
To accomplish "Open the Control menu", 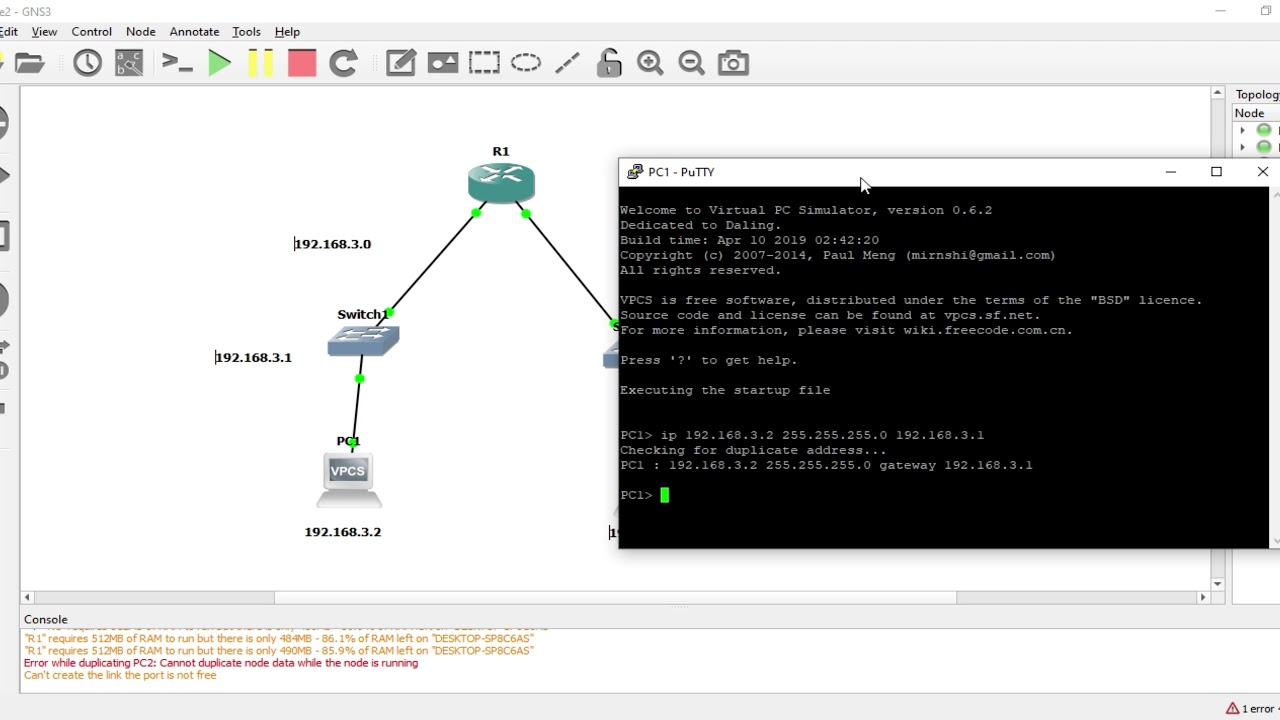I will (91, 32).
